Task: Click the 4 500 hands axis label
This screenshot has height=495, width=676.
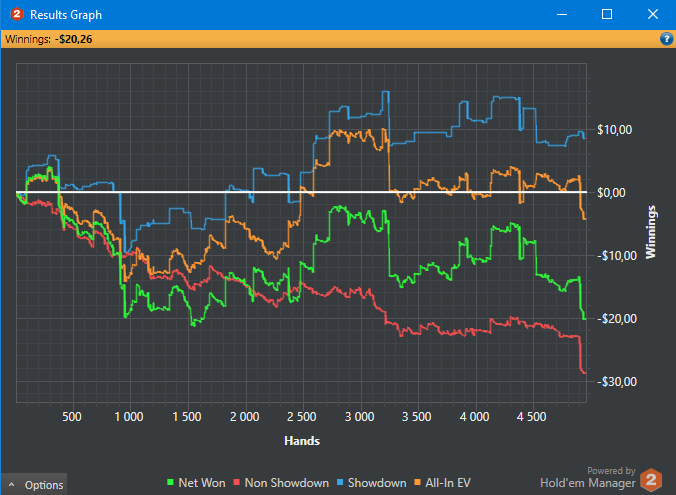Action: point(532,417)
